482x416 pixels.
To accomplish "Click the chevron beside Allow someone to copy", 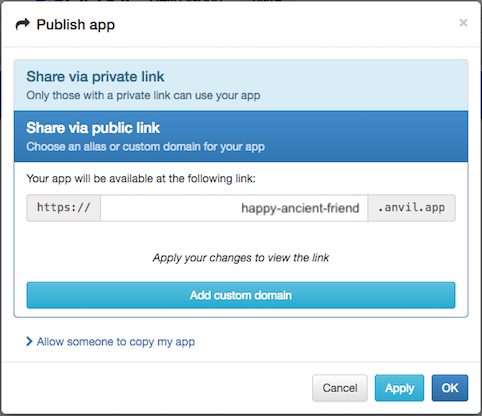I will pyautogui.click(x=29, y=341).
